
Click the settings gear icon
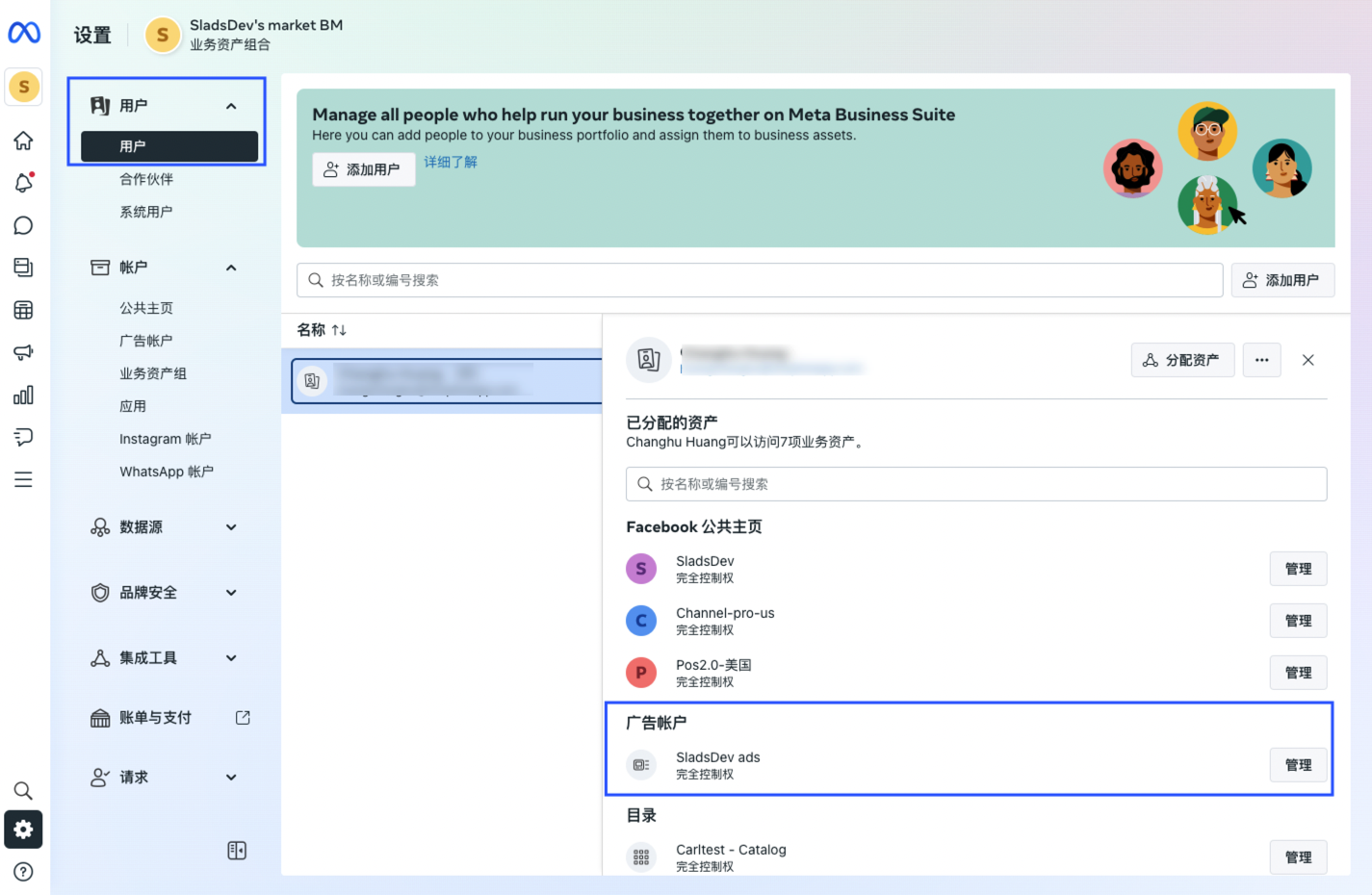point(23,830)
